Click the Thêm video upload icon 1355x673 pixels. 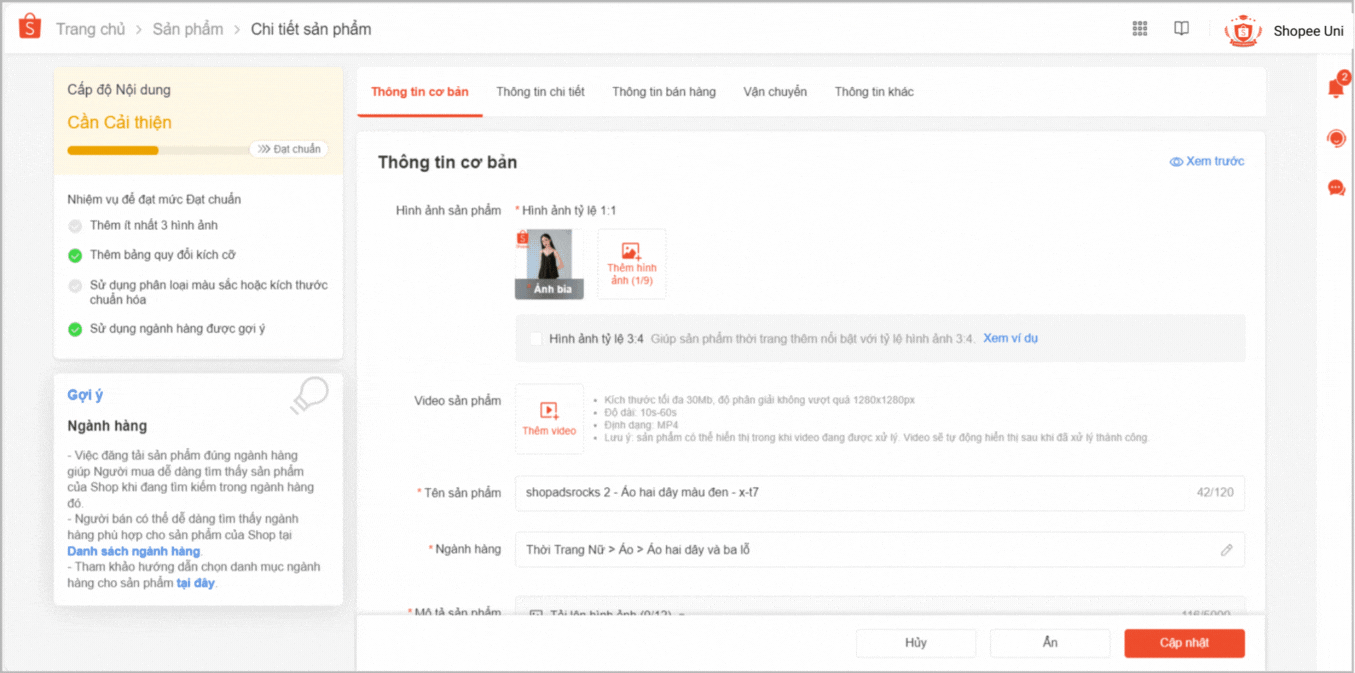(549, 411)
